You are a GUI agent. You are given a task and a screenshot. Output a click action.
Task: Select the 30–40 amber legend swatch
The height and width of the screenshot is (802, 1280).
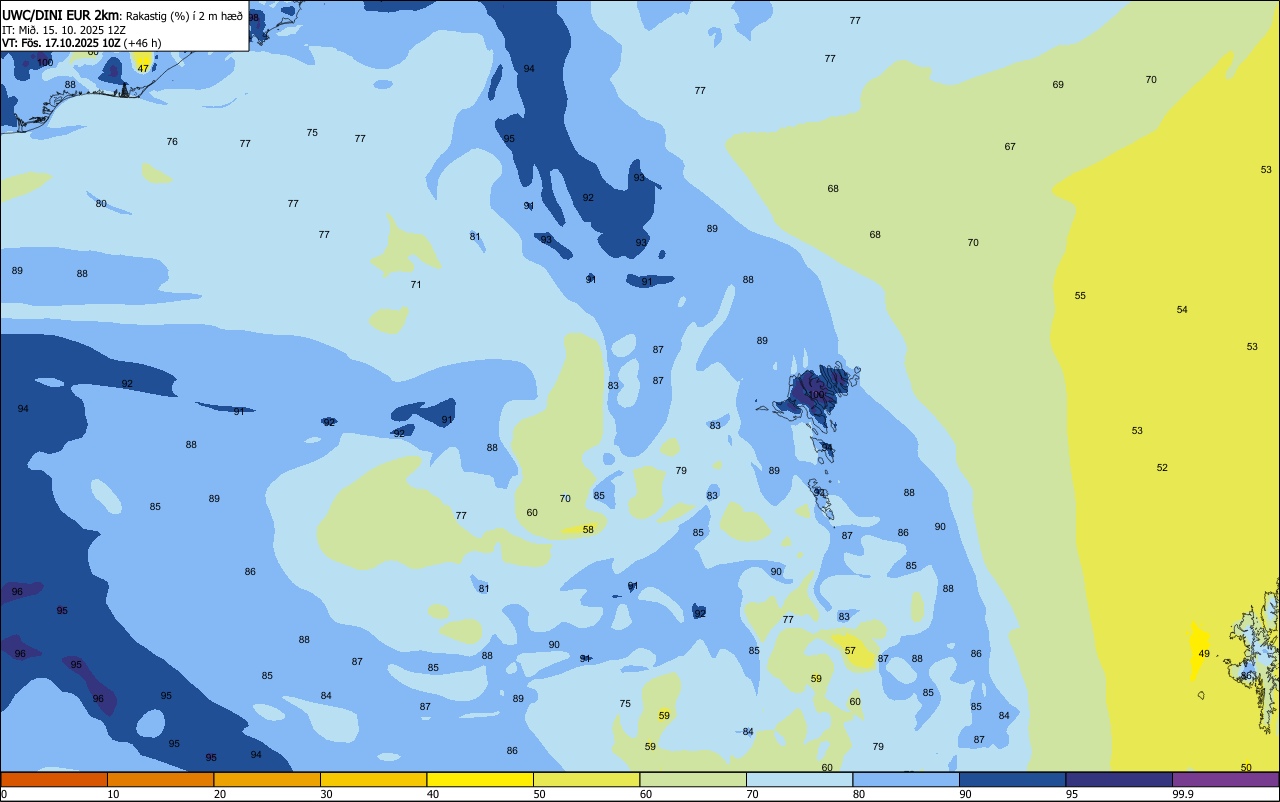click(373, 779)
